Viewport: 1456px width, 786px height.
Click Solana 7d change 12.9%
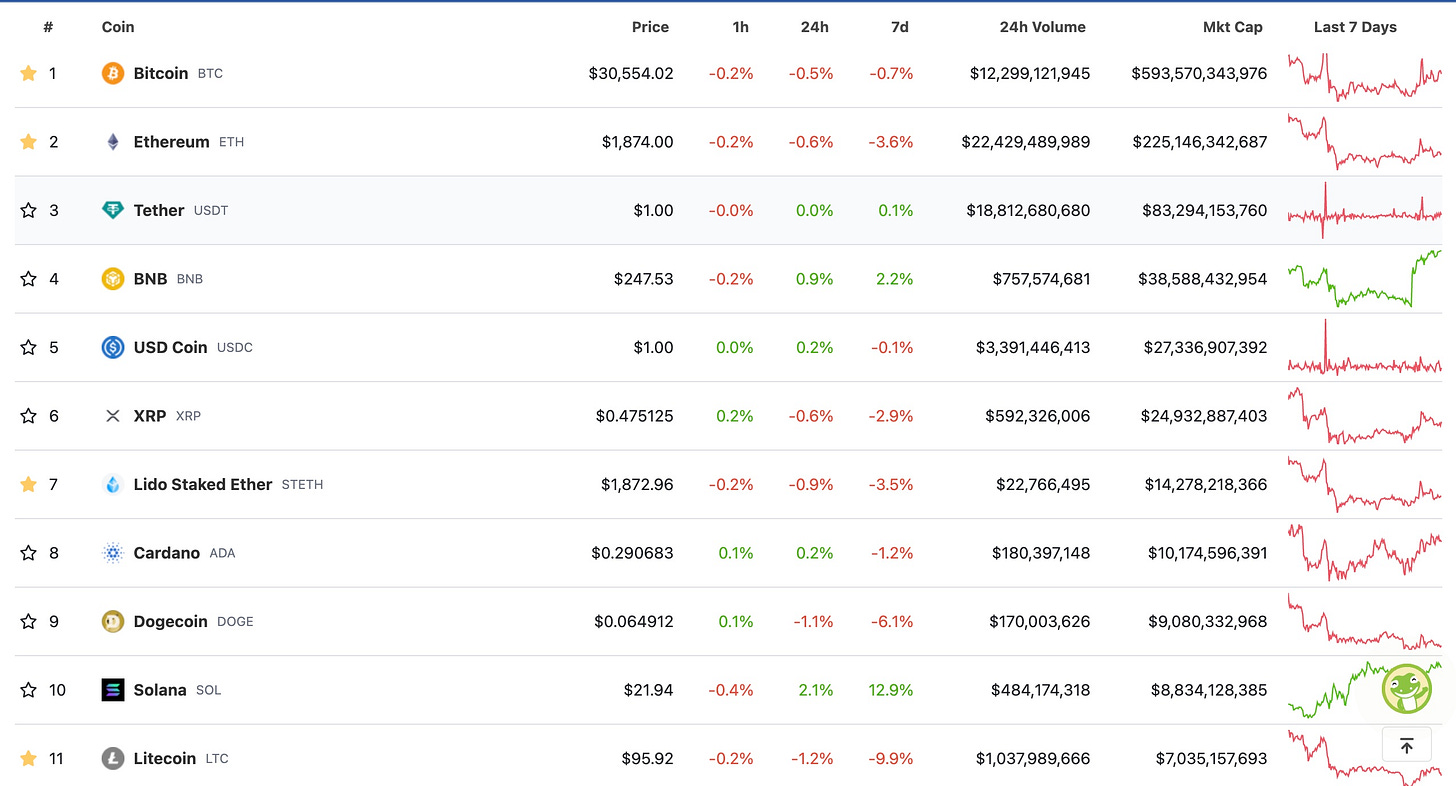click(892, 690)
